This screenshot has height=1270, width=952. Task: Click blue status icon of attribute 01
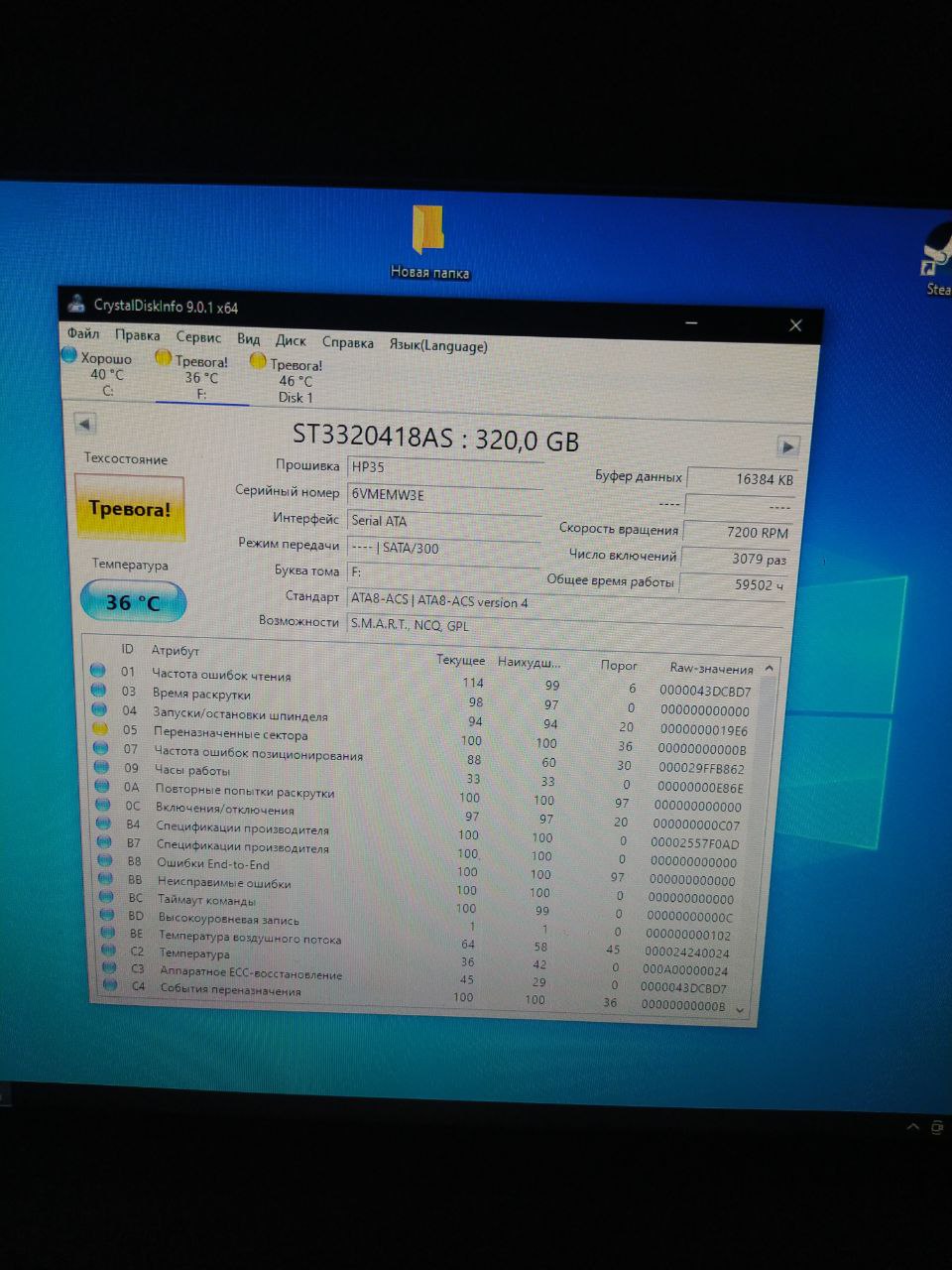click(97, 671)
